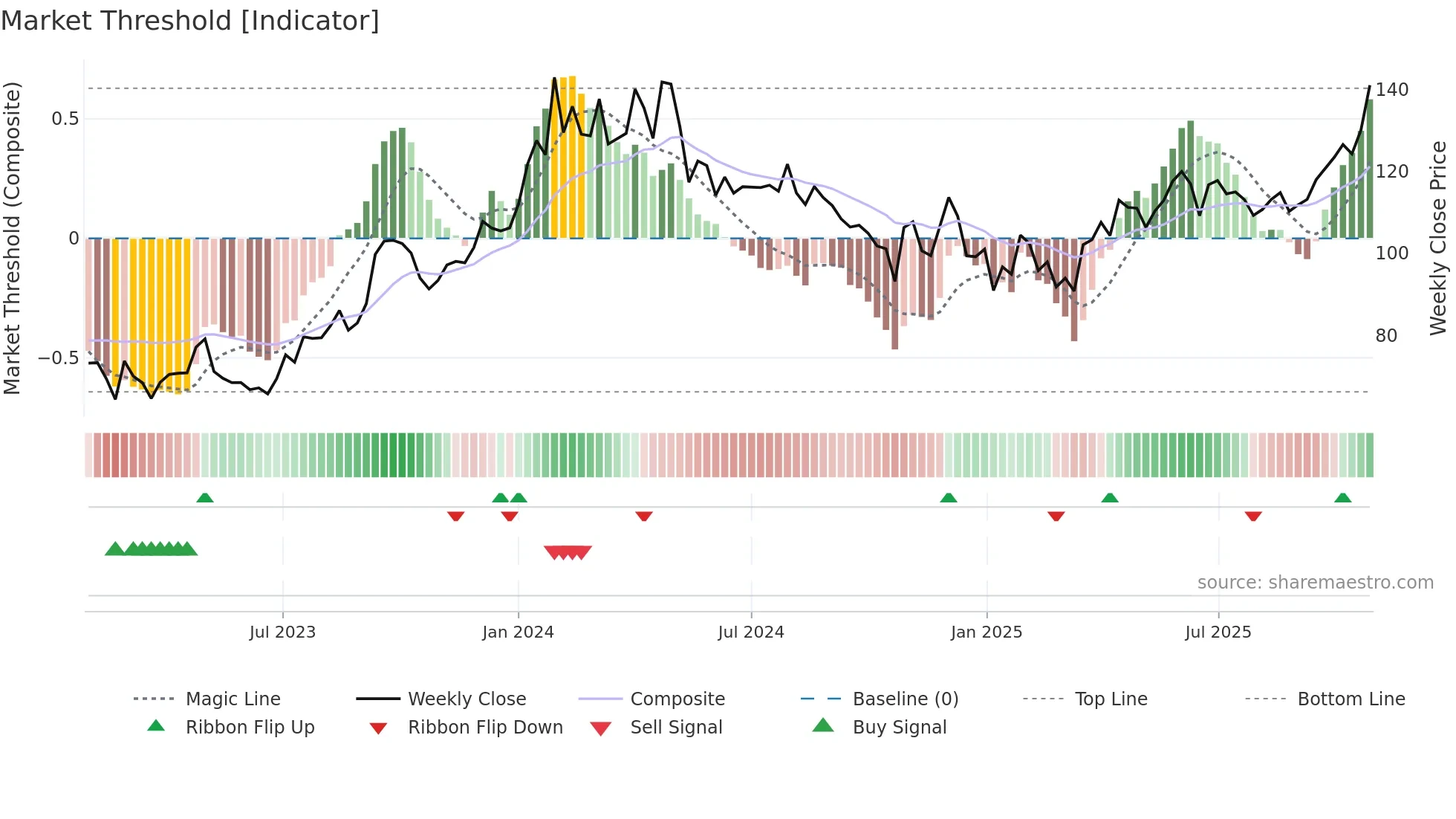Toggle the Composite series legend entry

pyautogui.click(x=677, y=699)
